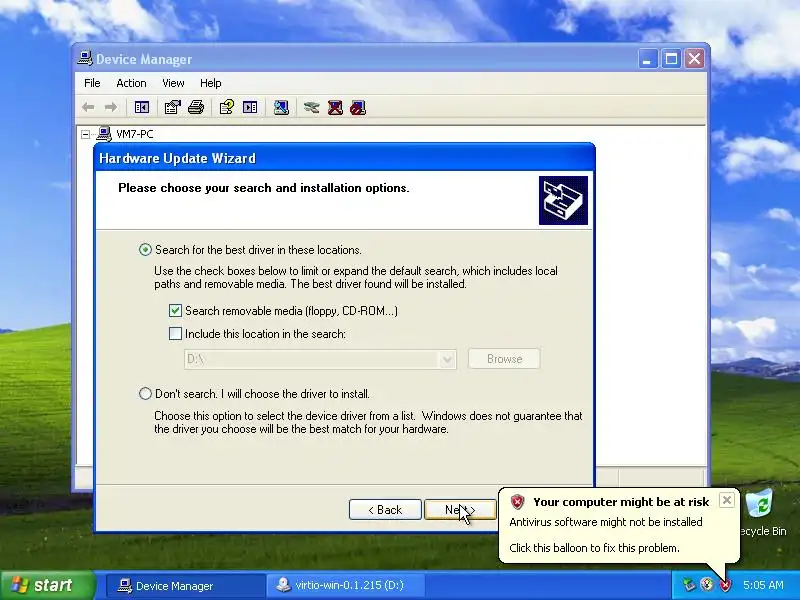Screen dimensions: 800x600
Task: Click the red shield icon inside the balloon
Action: pos(517,502)
